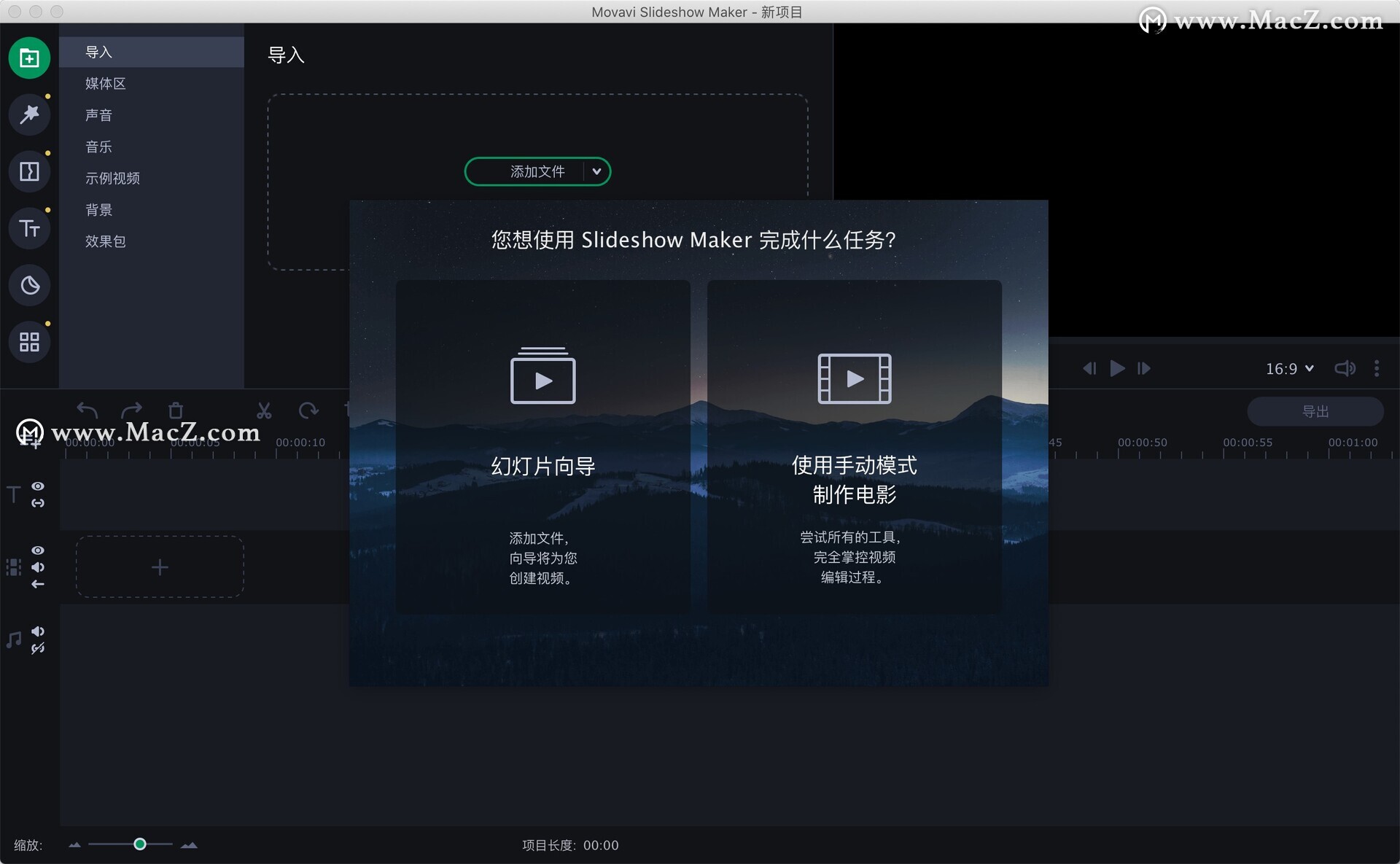Open the 16:9 aspect ratio dropdown
Image resolution: width=1400 pixels, height=864 pixels.
[x=1289, y=368]
